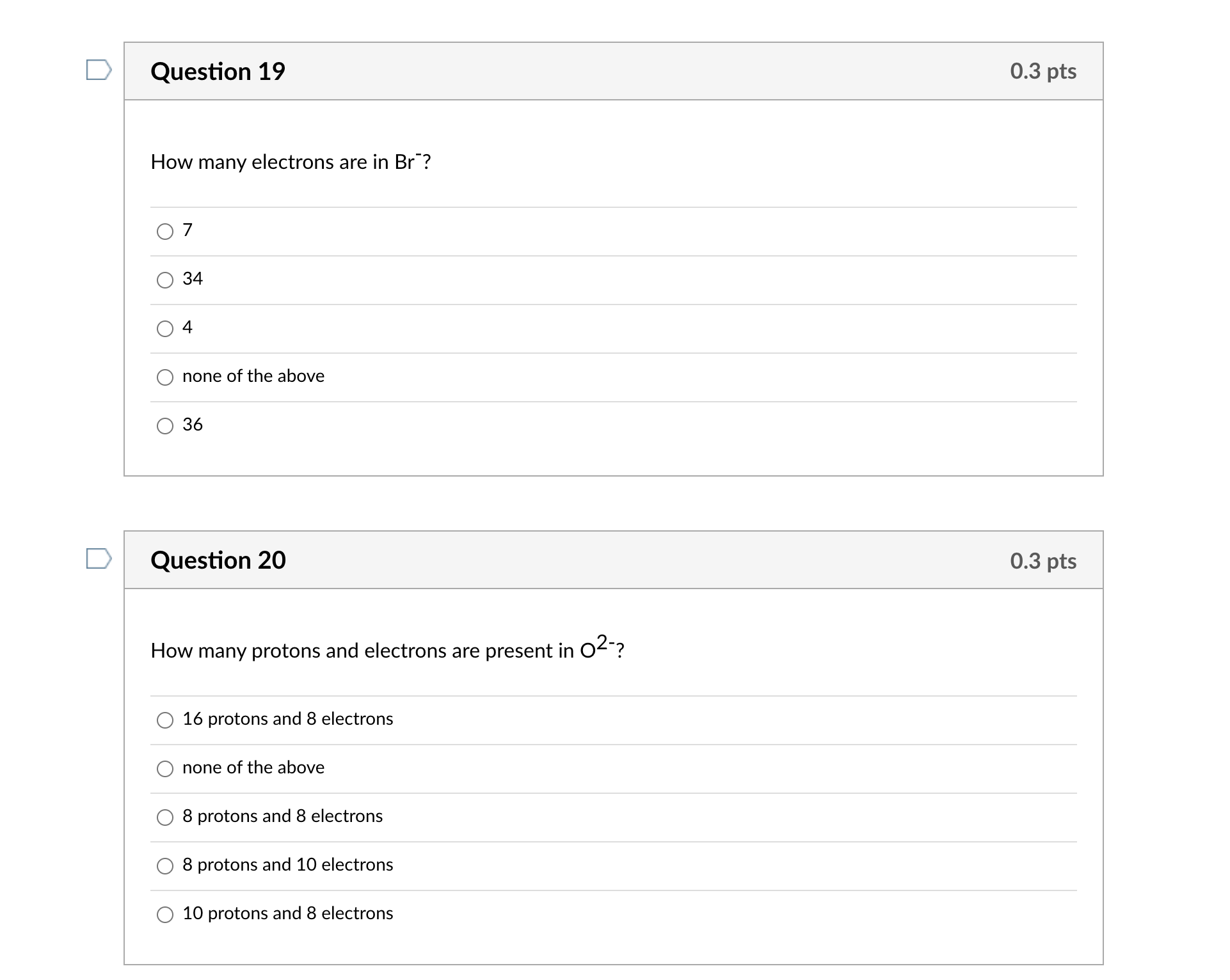Pick none of the above for Question 20

click(x=165, y=769)
